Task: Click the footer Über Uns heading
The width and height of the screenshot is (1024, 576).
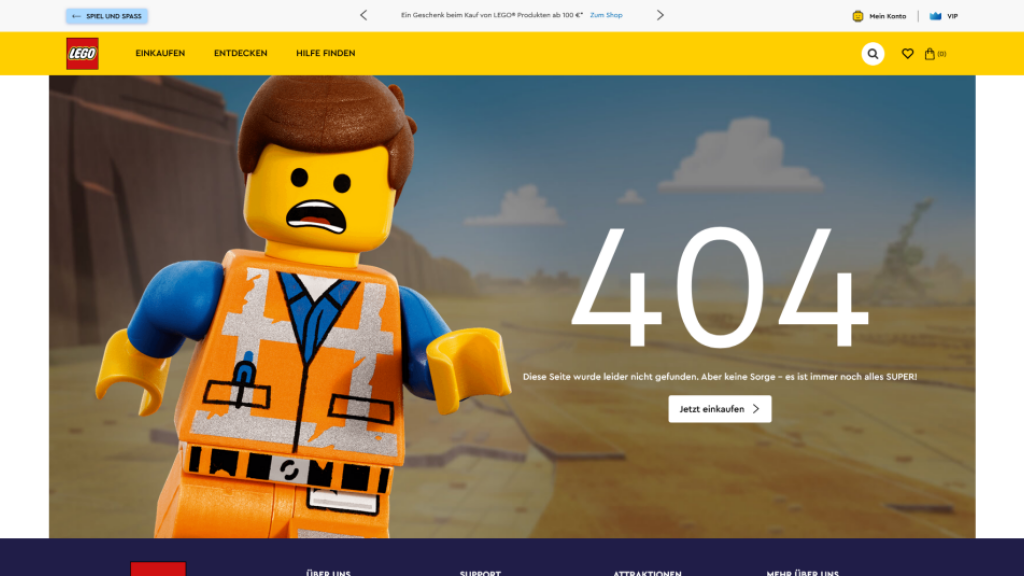Action: [x=328, y=573]
